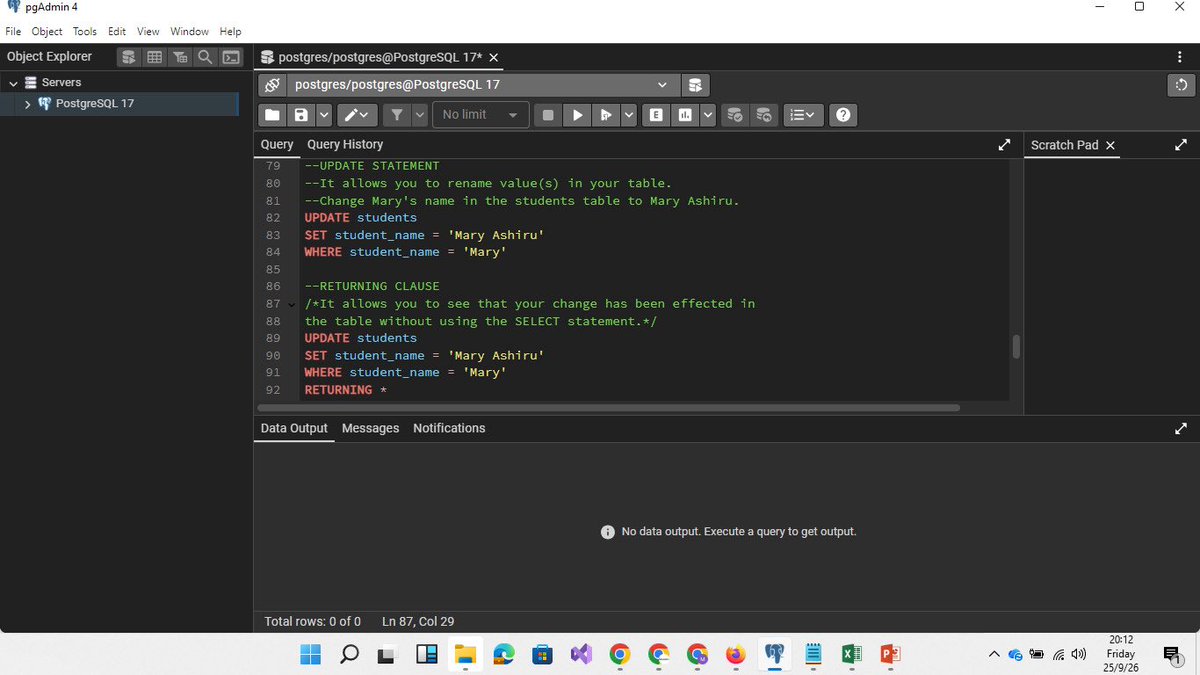The width and height of the screenshot is (1200, 675).
Task: Open the Help menu
Action: [230, 31]
